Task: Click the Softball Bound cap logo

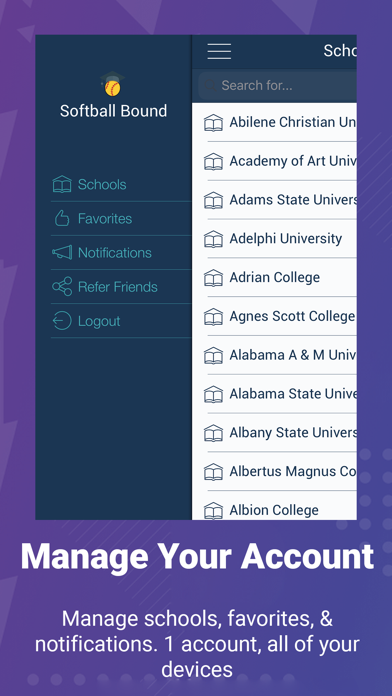Action: pyautogui.click(x=113, y=83)
